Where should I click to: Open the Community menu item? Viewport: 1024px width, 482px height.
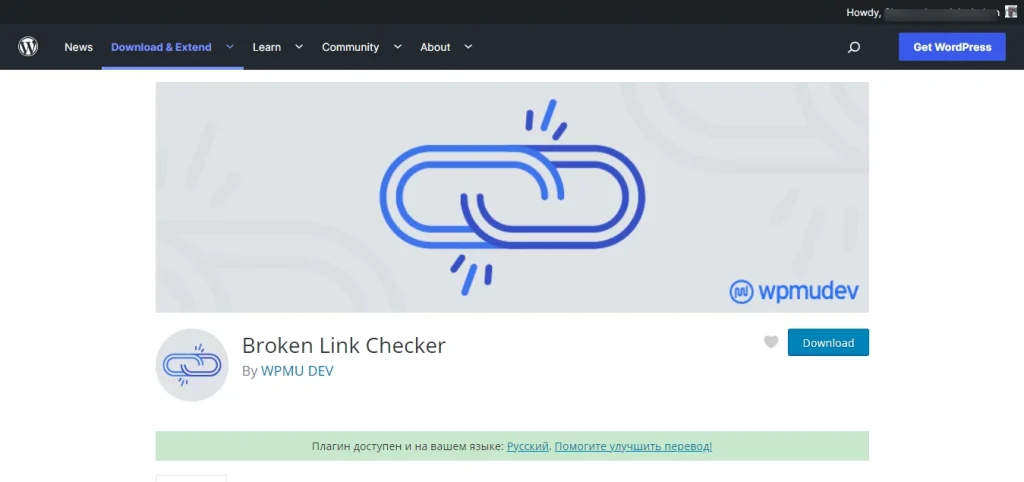point(350,47)
